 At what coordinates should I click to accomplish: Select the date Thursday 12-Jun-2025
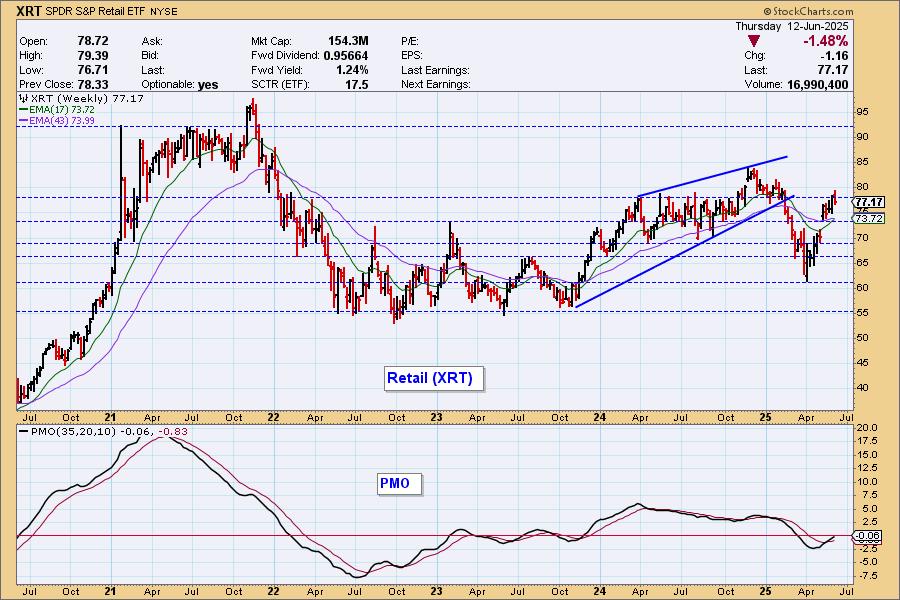tap(792, 26)
